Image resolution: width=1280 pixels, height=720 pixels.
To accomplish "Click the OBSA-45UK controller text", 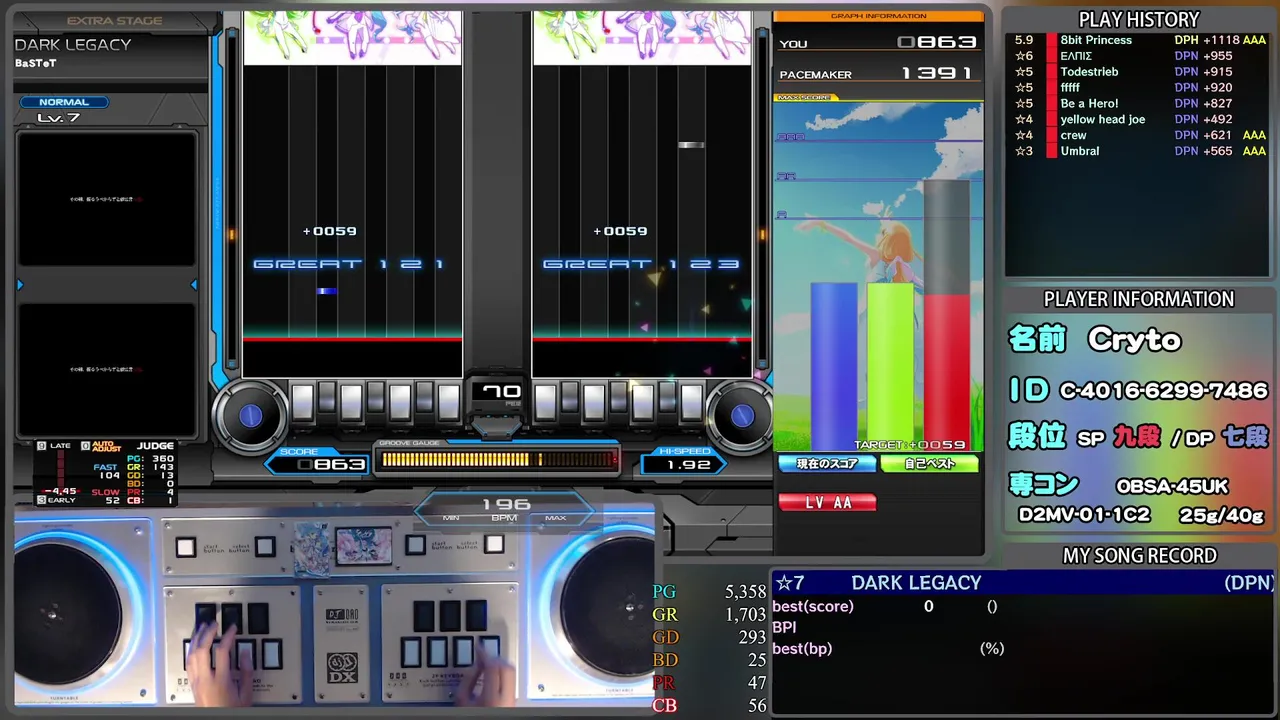I will [x=1172, y=487].
